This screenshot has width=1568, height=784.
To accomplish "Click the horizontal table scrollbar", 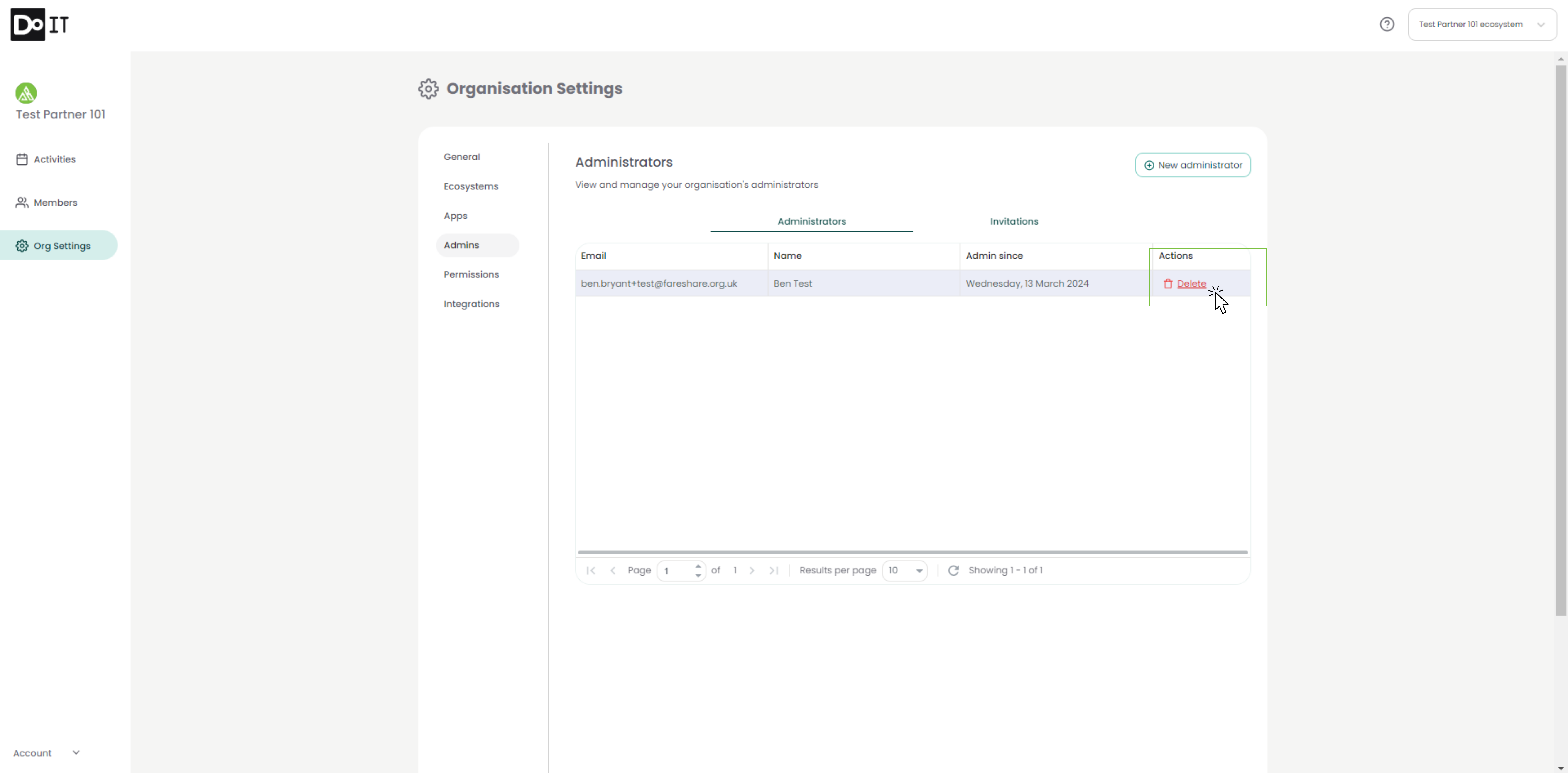I will pos(912,552).
